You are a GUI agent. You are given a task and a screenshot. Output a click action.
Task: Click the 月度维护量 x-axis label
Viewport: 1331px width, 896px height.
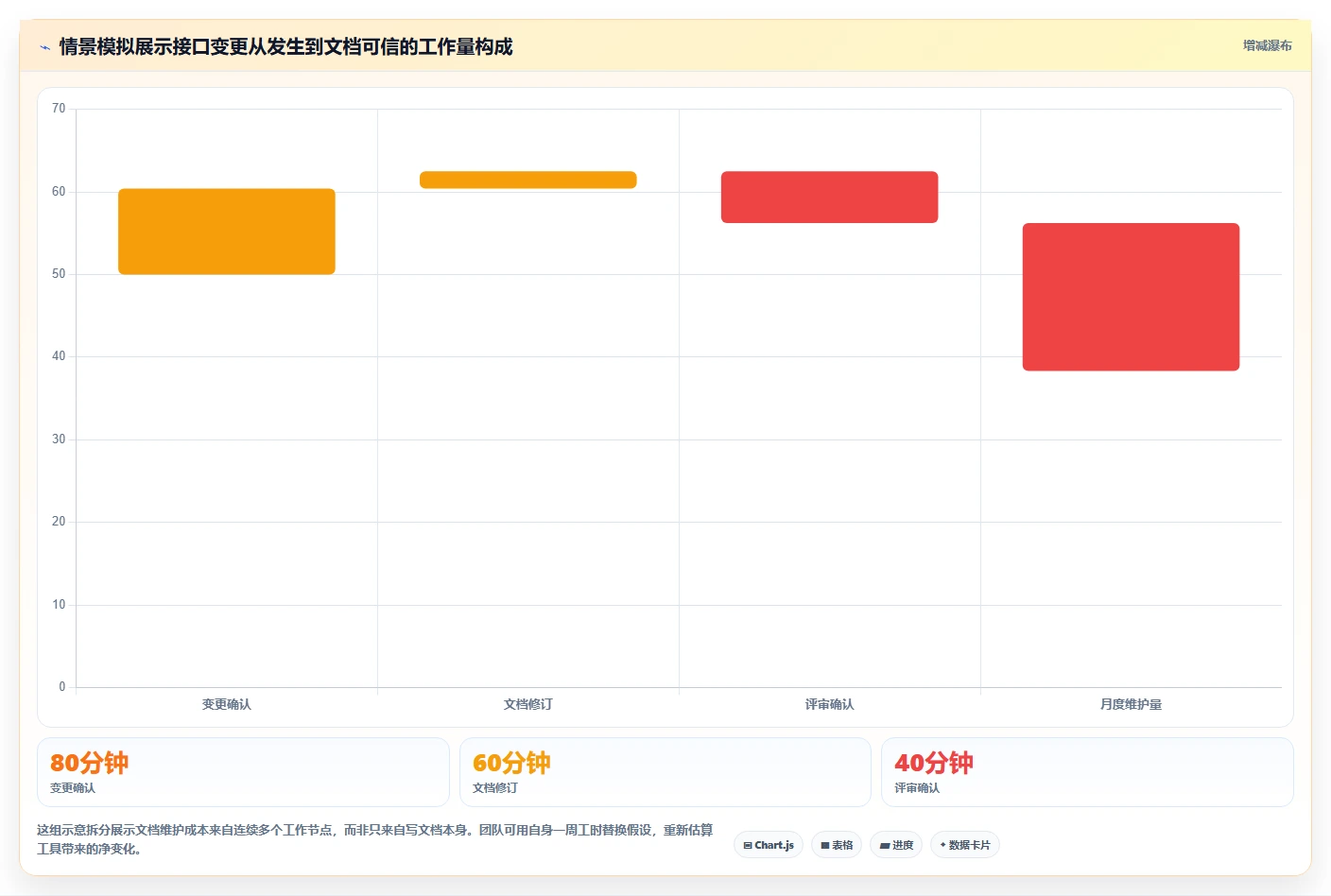(1132, 704)
